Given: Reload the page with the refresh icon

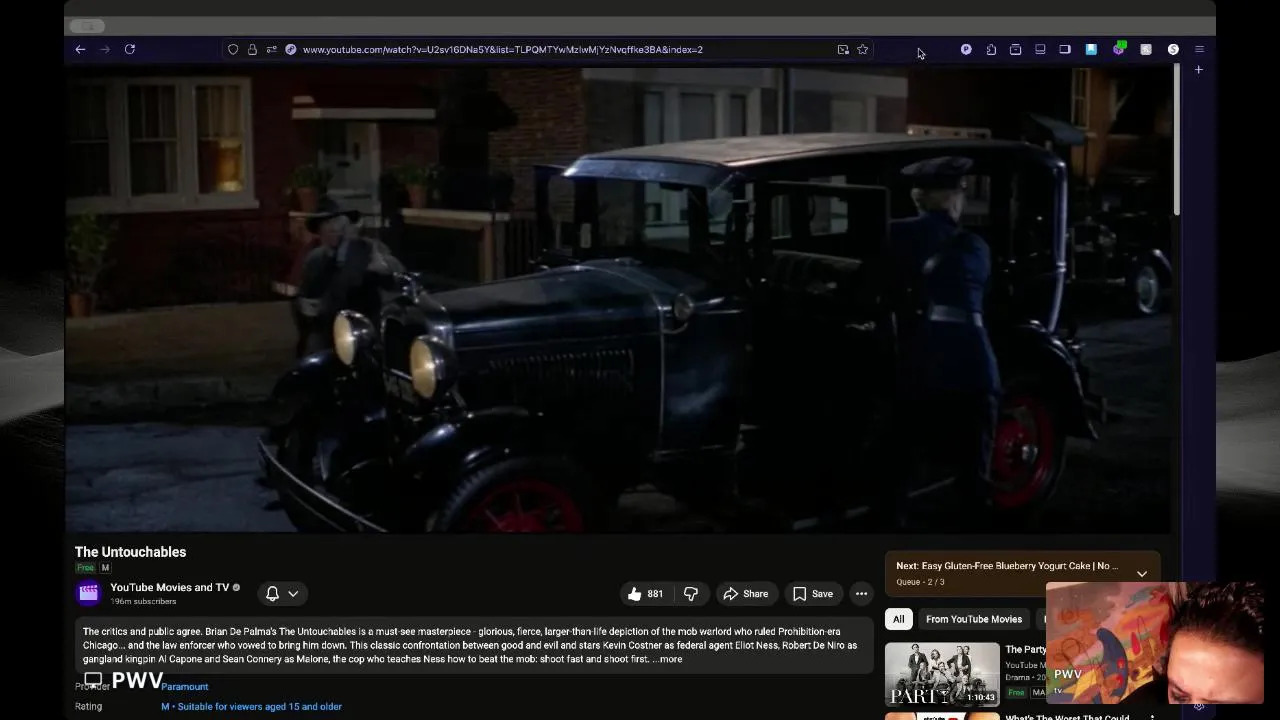Looking at the screenshot, I should tap(130, 49).
